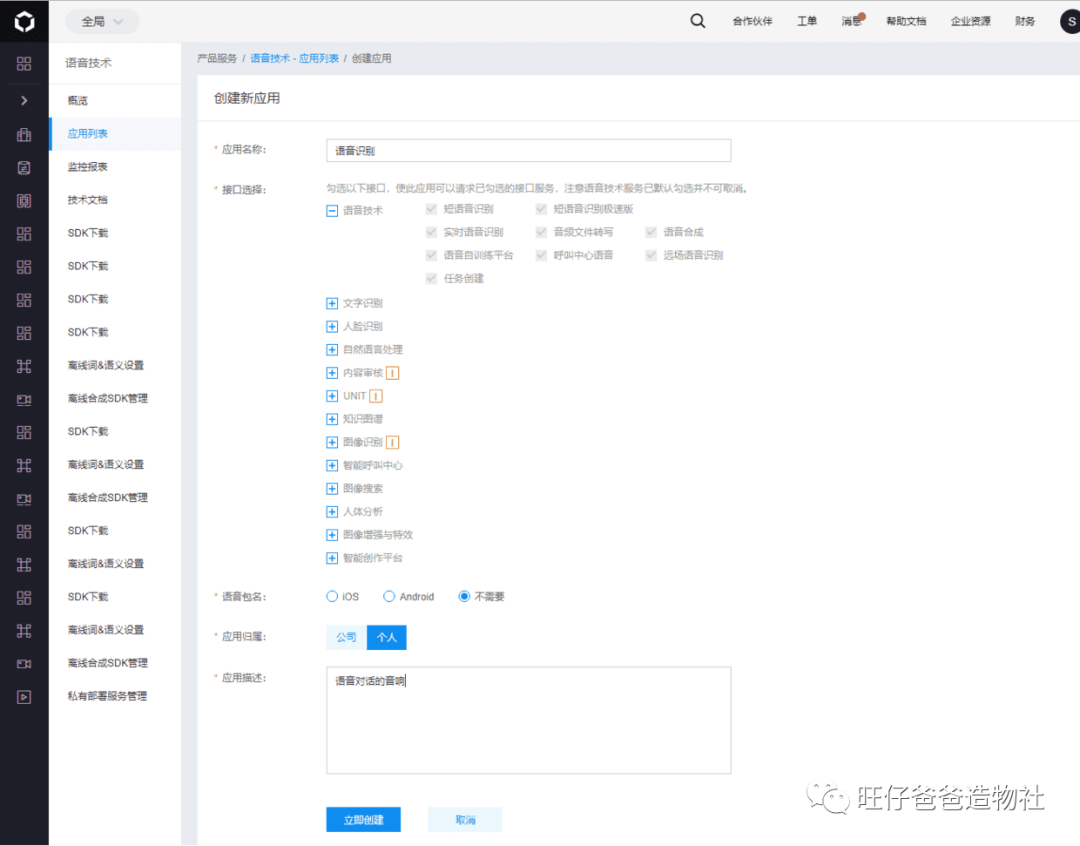Click the cloud console logo icon
Screen dimensions: 1080x846
pos(24,21)
